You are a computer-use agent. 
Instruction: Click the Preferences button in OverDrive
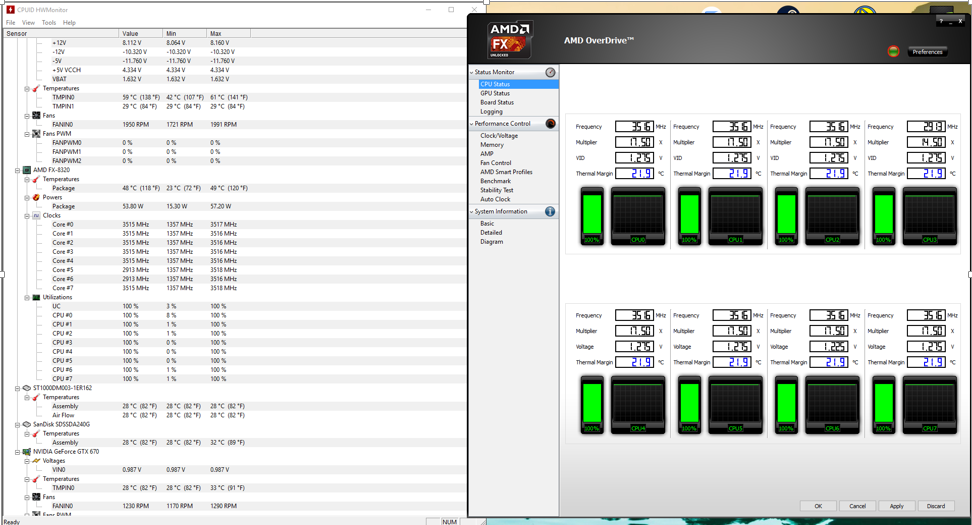pyautogui.click(x=927, y=52)
